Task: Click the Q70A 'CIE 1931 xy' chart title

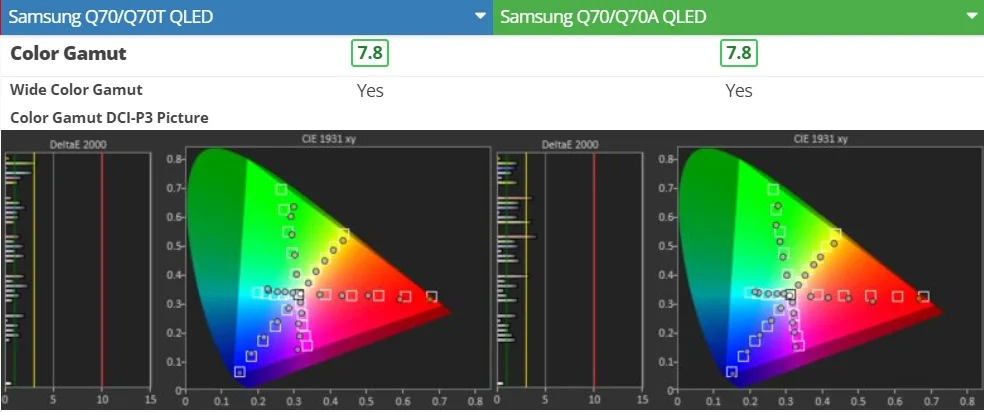Action: point(821,139)
